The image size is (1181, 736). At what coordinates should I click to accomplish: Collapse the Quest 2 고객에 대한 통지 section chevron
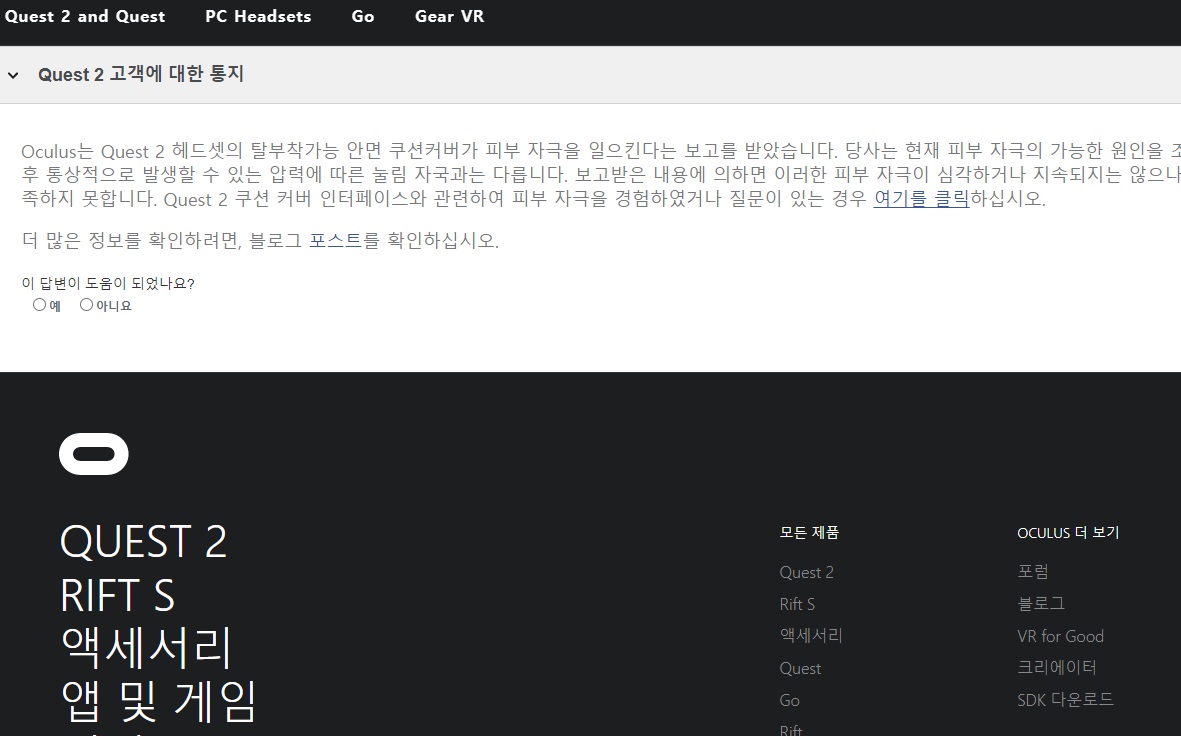[13, 75]
